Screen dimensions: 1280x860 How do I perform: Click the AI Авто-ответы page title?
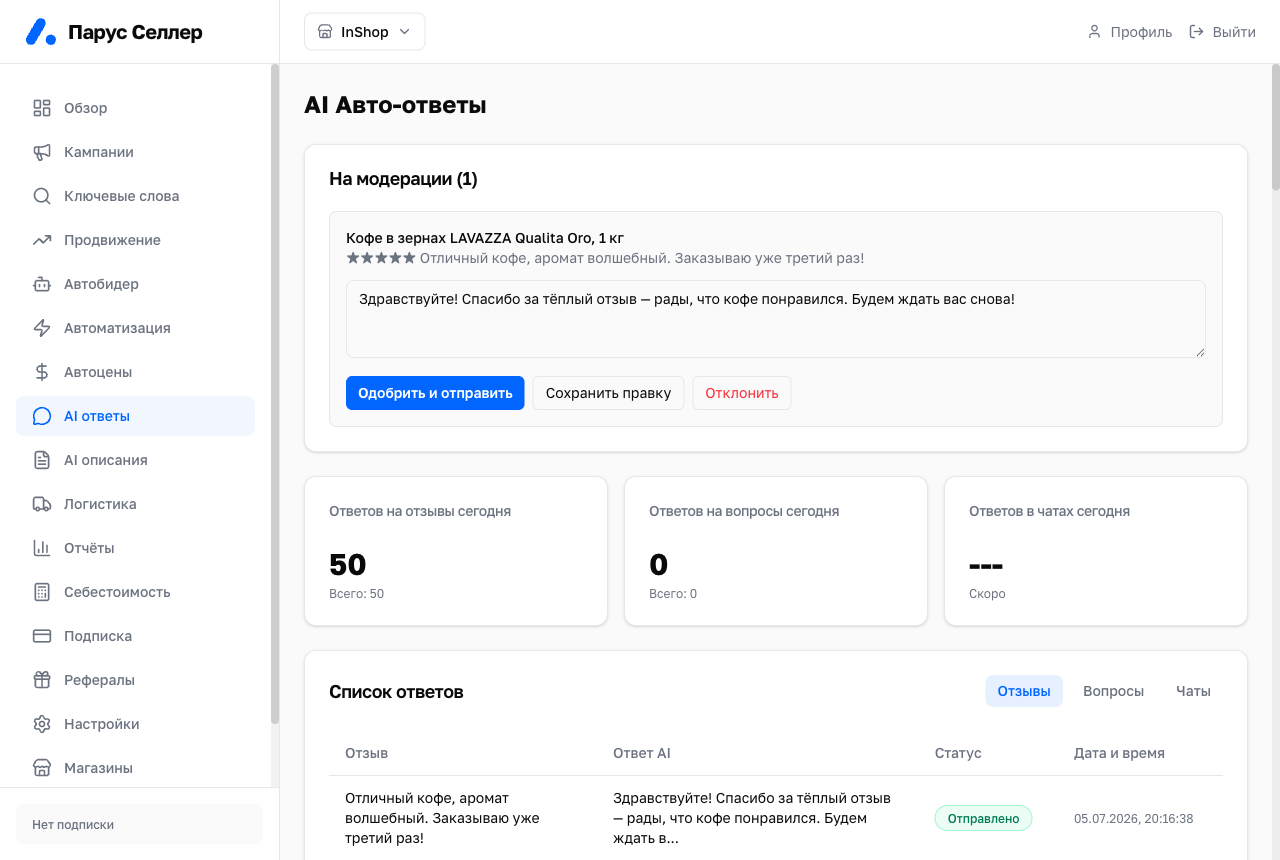[395, 105]
